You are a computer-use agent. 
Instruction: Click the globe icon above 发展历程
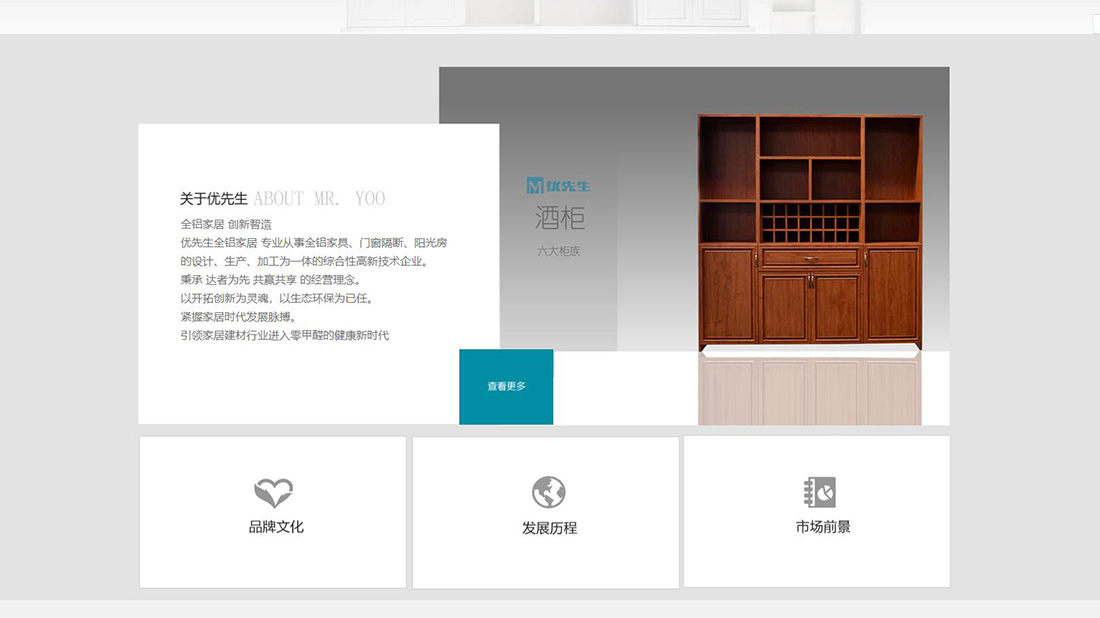(x=549, y=492)
